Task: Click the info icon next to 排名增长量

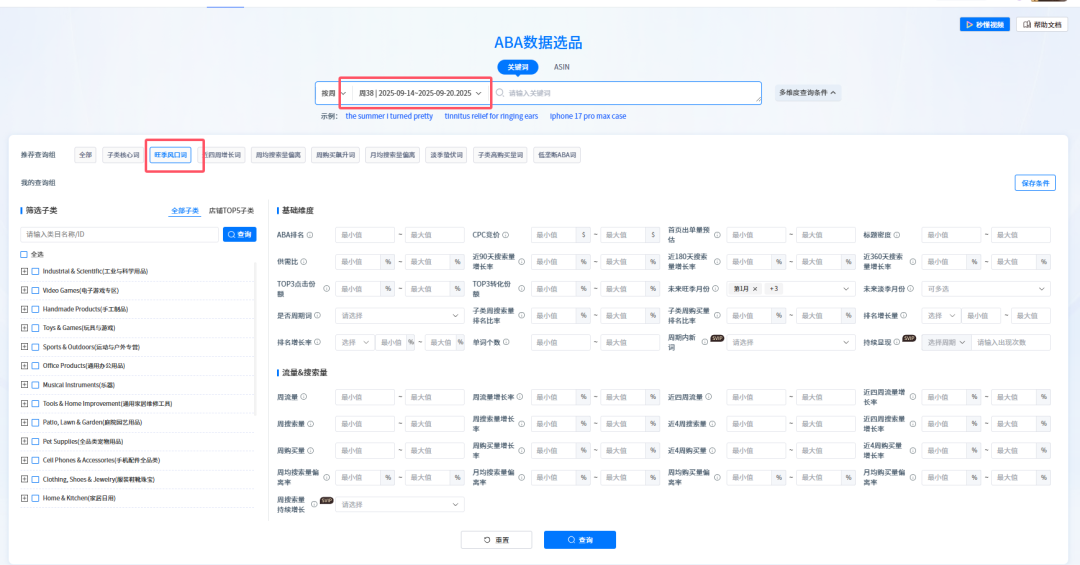Action: click(x=904, y=316)
